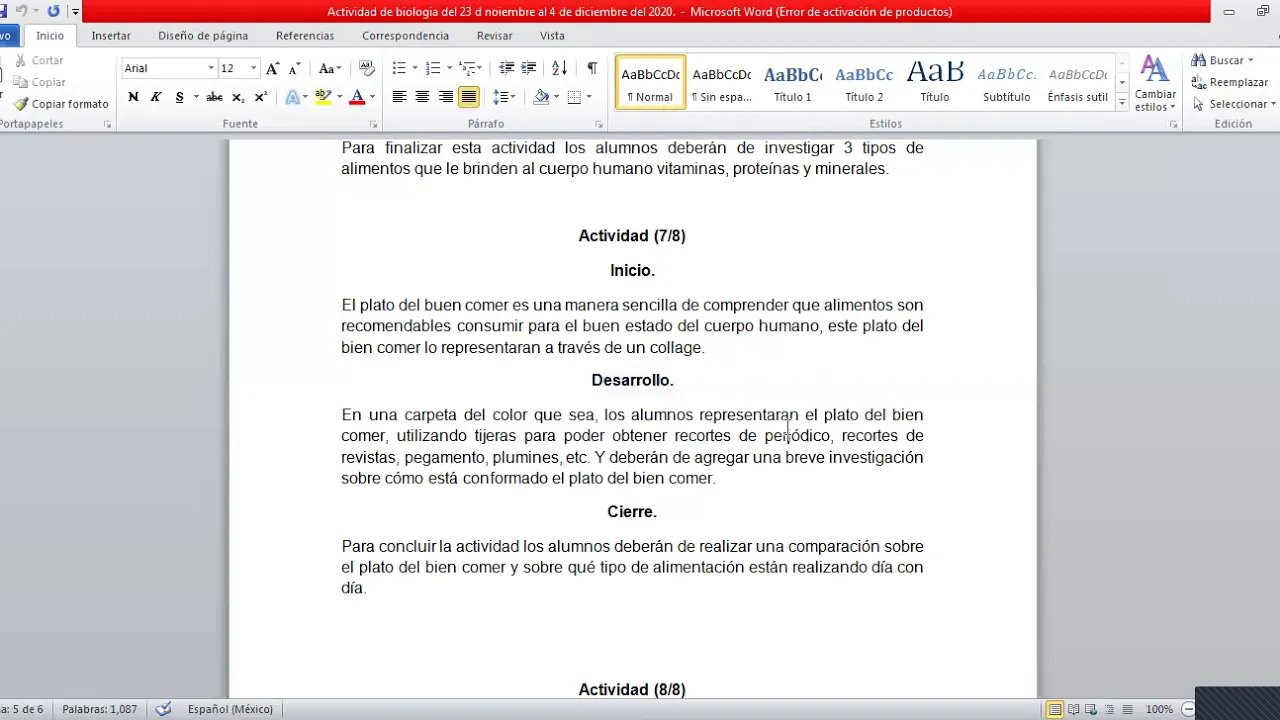Image resolution: width=1280 pixels, height=720 pixels.
Task: Click Reemplazar button
Action: [x=1230, y=82]
